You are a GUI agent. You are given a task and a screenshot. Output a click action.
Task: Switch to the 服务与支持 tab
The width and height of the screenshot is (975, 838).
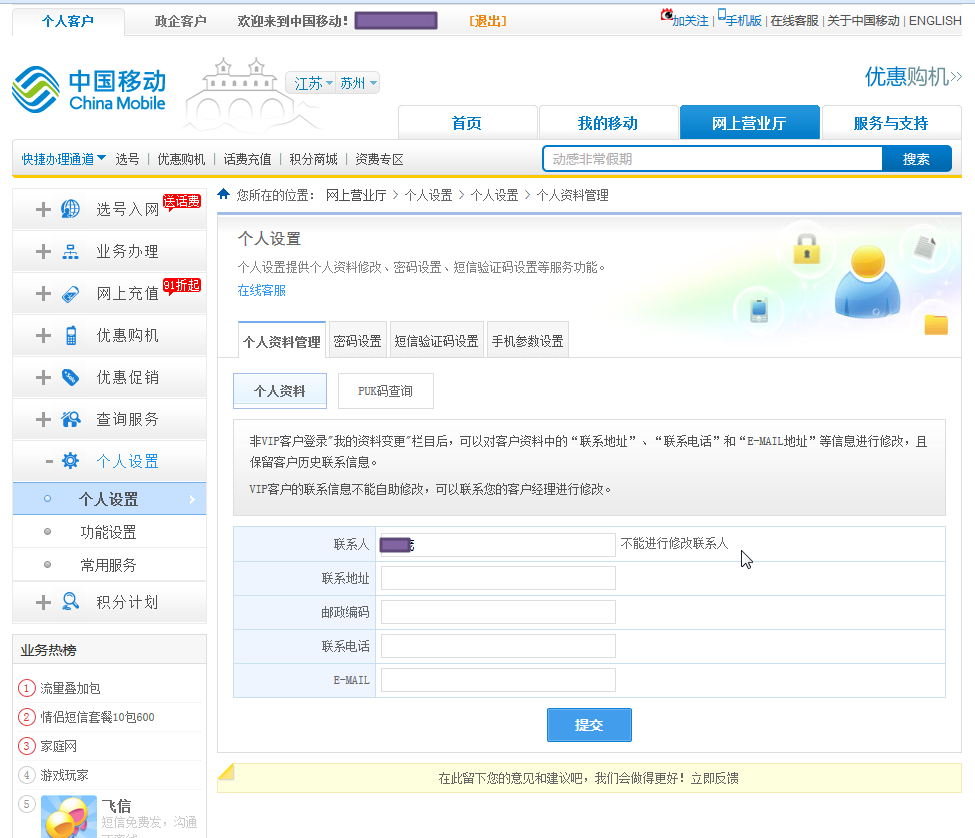[891, 122]
